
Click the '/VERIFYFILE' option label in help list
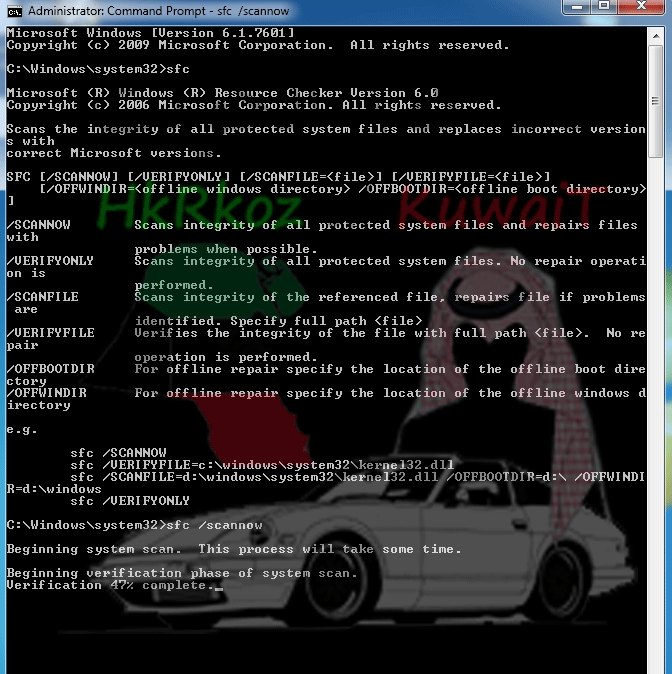coord(50,334)
